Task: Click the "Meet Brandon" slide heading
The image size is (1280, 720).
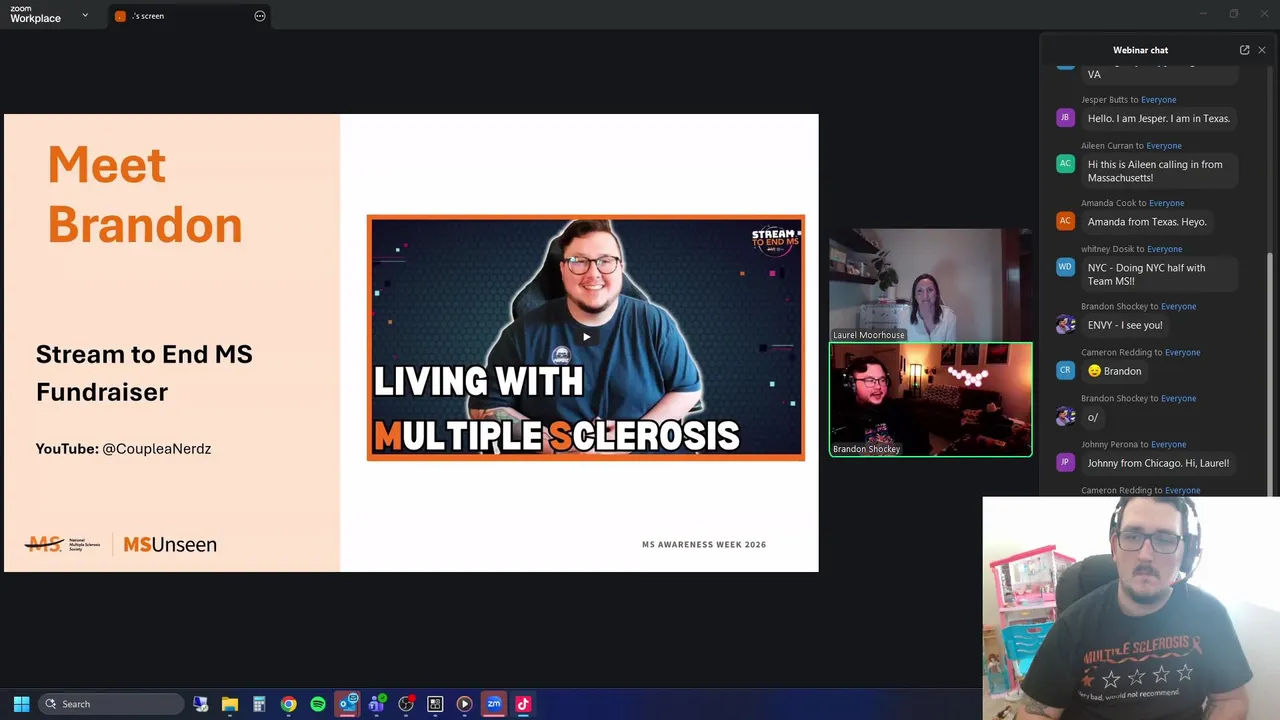Action: 145,194
